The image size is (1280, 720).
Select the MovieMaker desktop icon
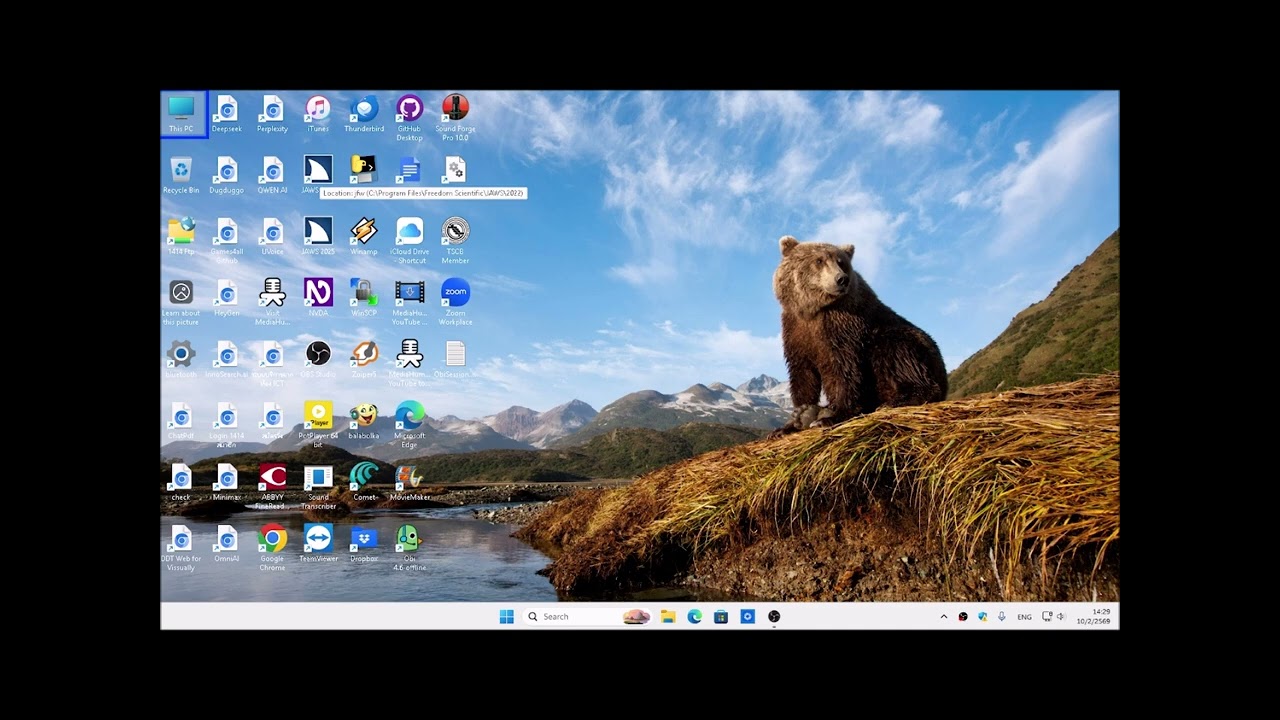(x=409, y=481)
